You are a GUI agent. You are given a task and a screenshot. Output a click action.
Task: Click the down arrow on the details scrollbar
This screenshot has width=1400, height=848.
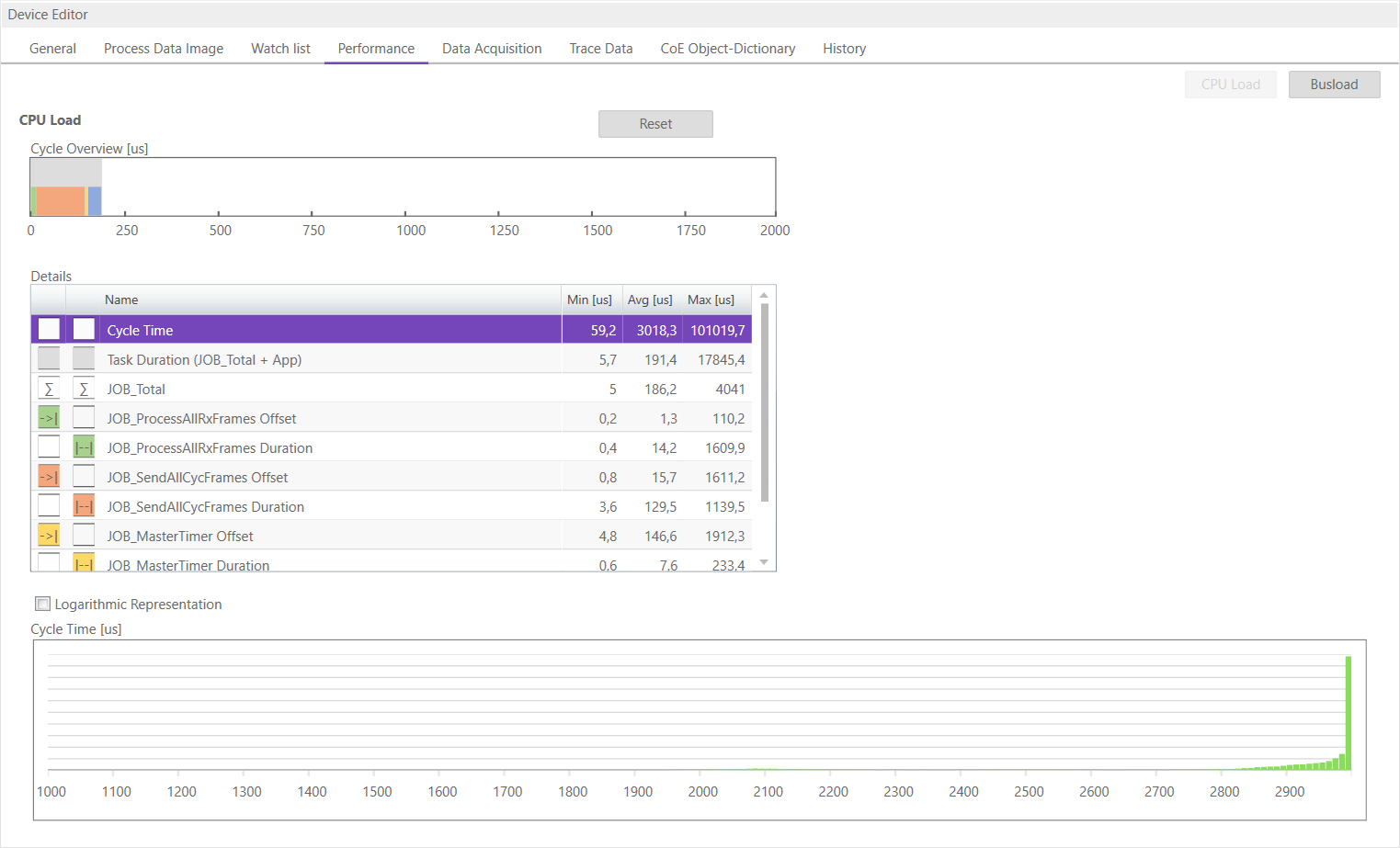(x=763, y=562)
